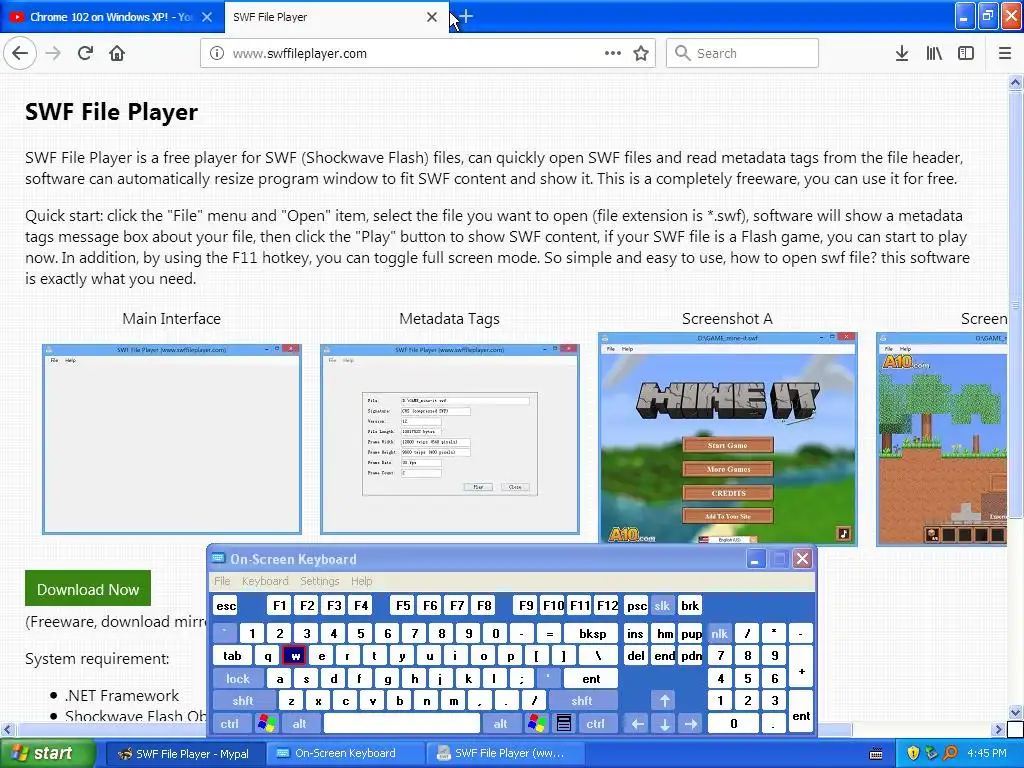Open the browser hamburger menu
The image size is (1024, 768).
tap(1005, 53)
